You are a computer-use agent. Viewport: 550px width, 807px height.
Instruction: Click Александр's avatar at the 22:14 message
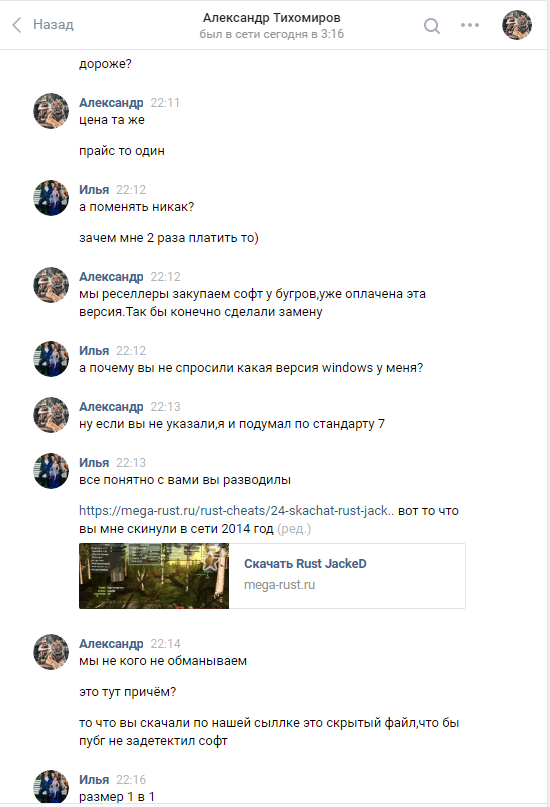click(x=51, y=652)
